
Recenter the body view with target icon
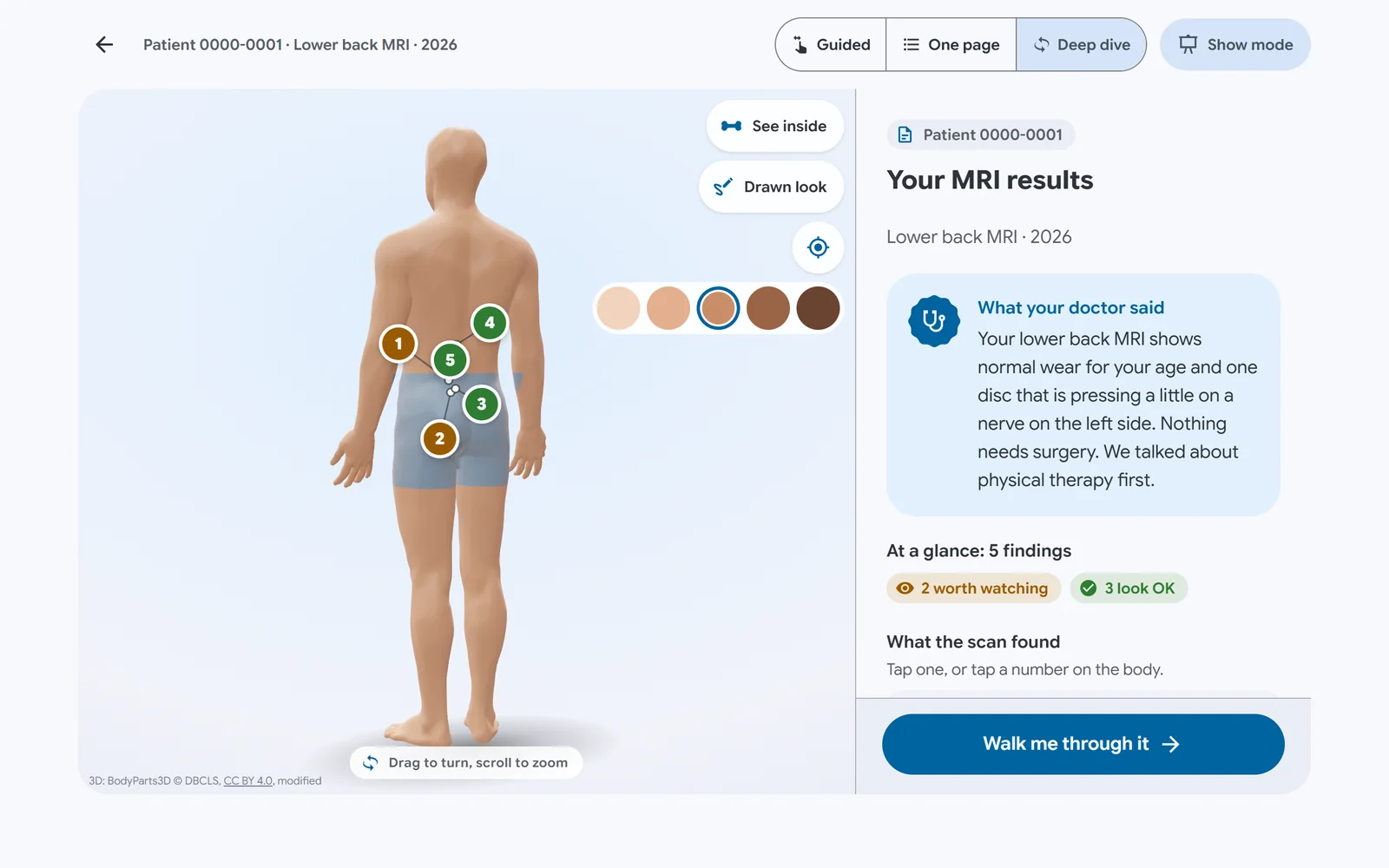point(818,247)
